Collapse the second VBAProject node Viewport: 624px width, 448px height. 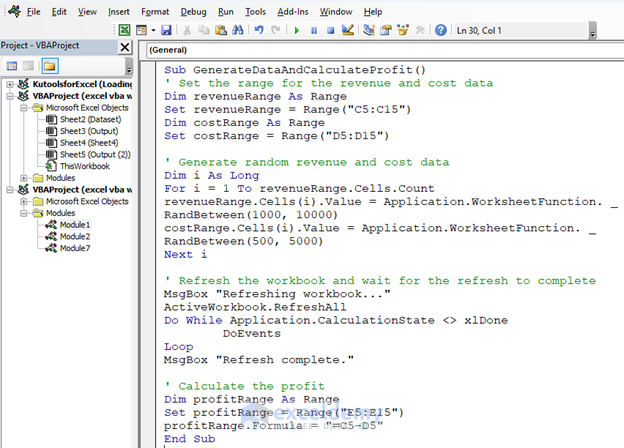click(10, 190)
